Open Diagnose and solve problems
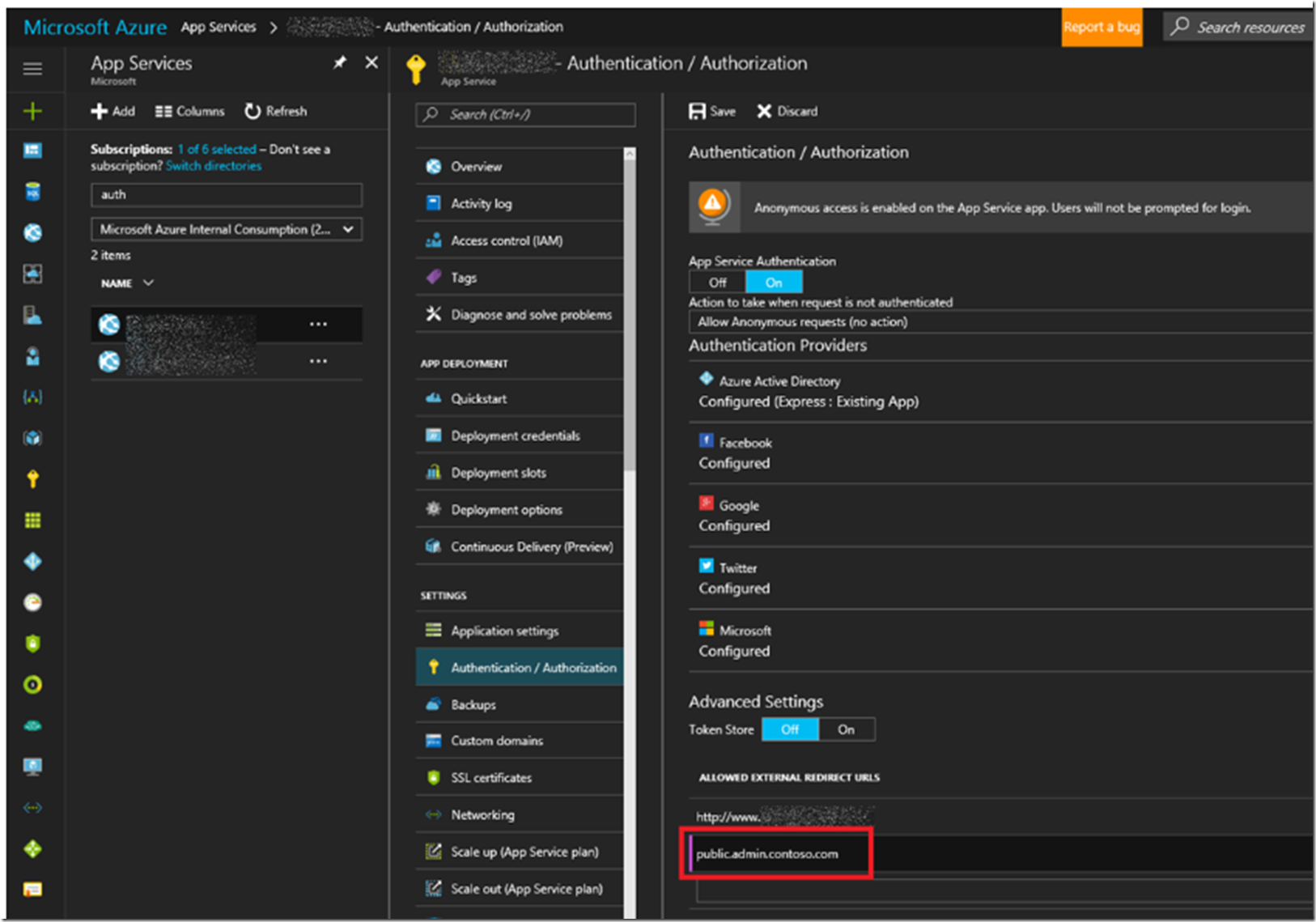 click(x=520, y=315)
